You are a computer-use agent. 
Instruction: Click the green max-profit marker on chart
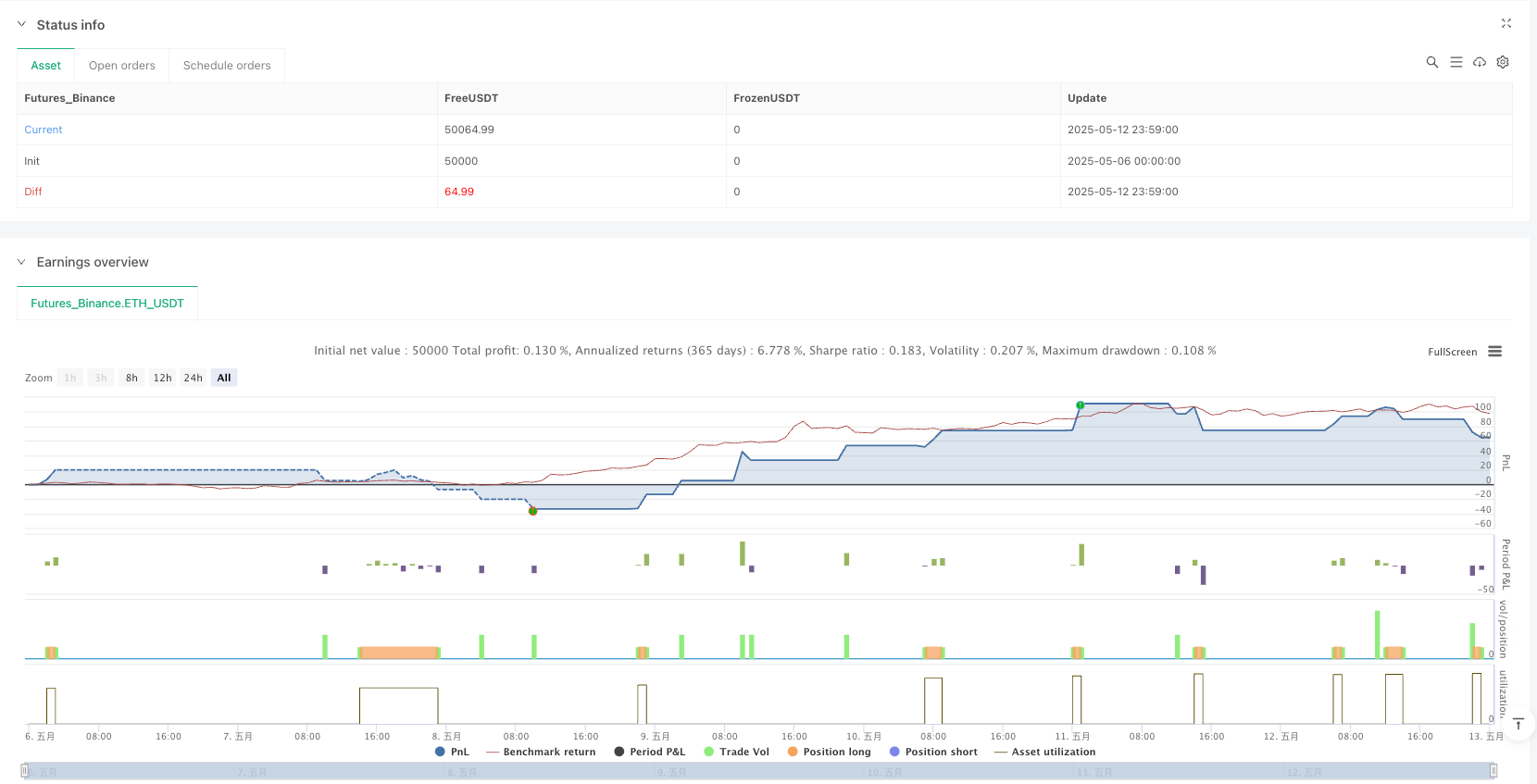tap(1080, 405)
